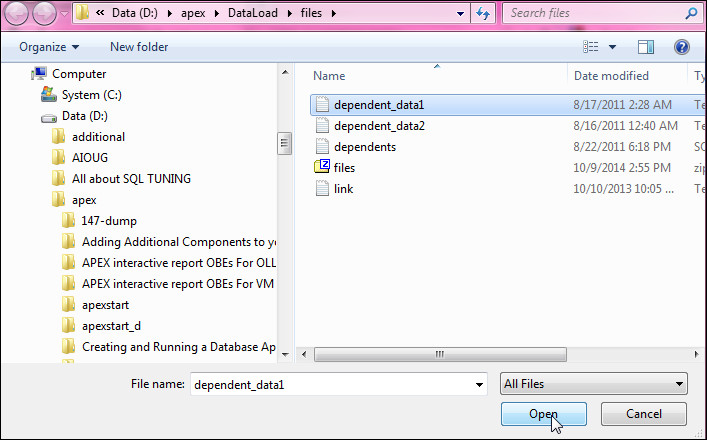Click the horizontal scroll left arrow
The width and height of the screenshot is (707, 440).
click(x=304, y=354)
